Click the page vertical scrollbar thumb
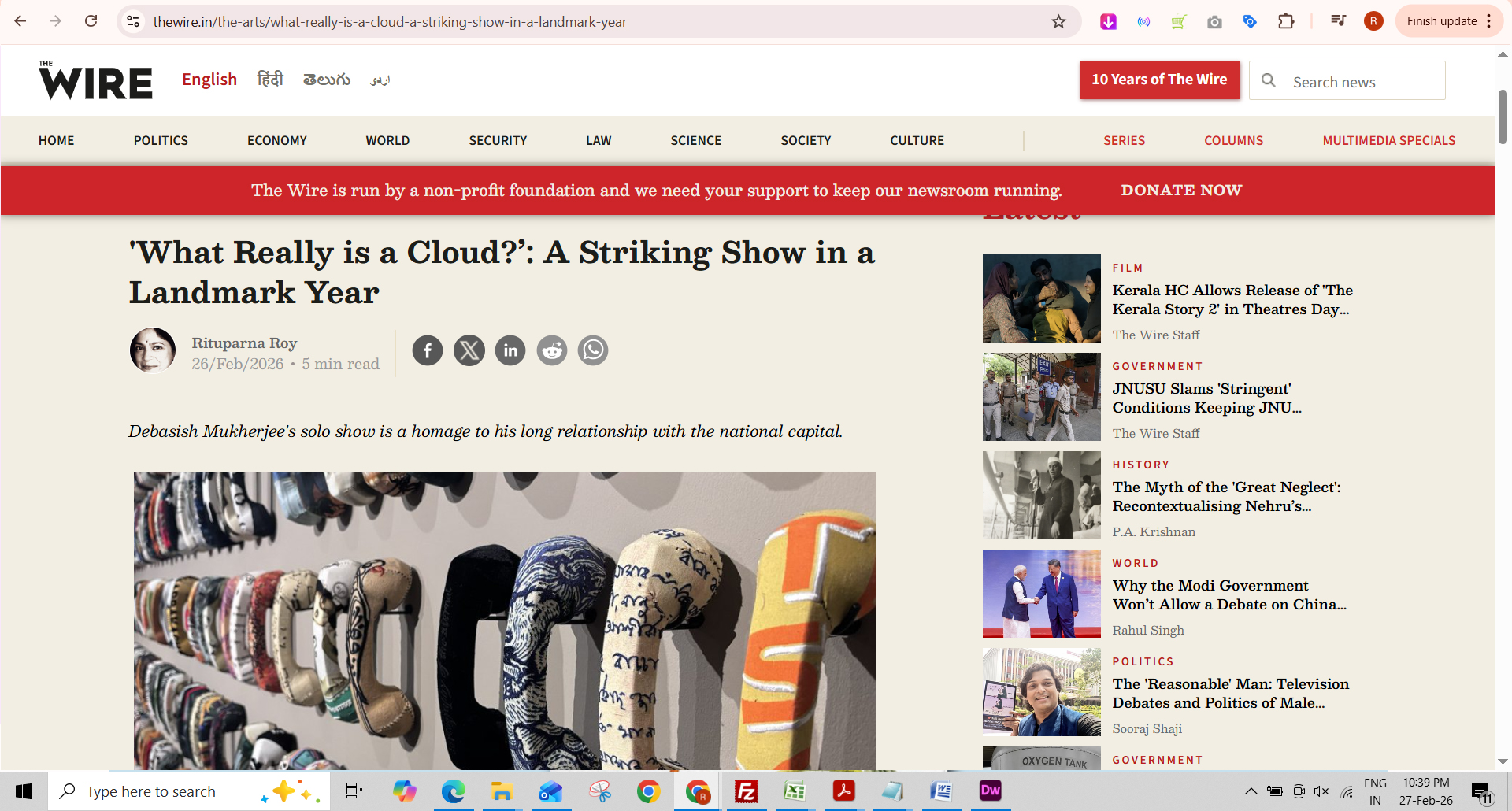 (1503, 117)
